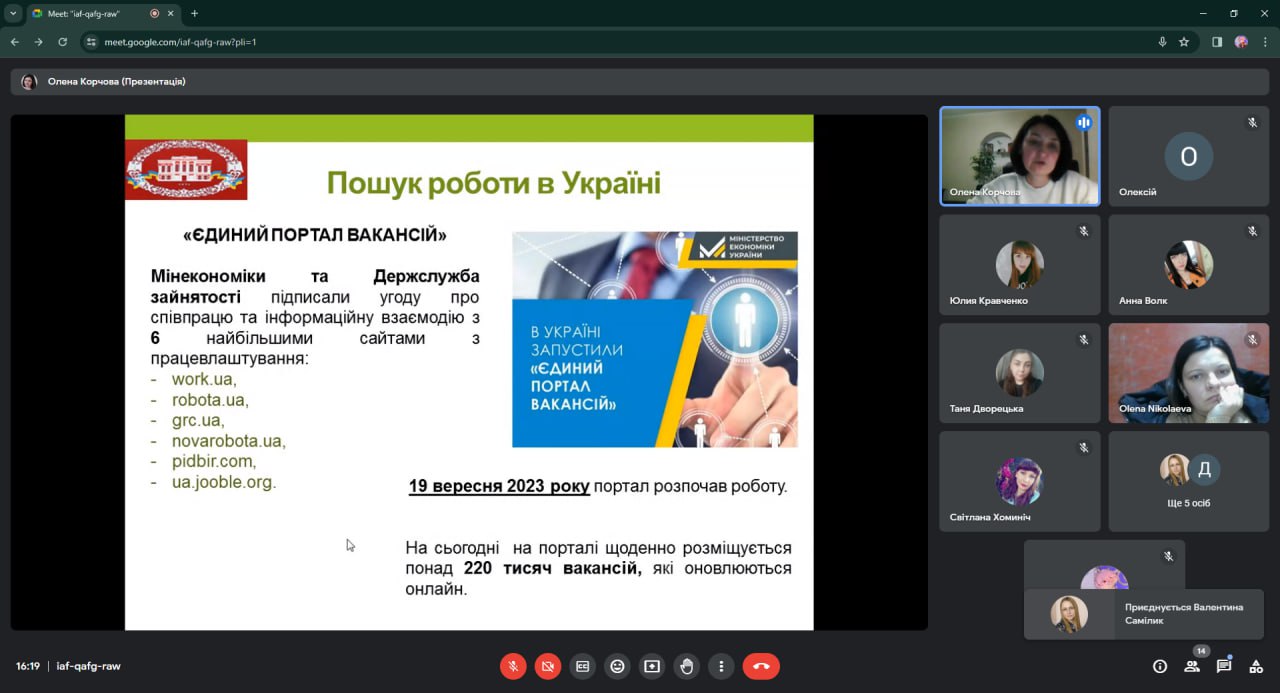Close the Meet browser tab

click(x=170, y=14)
